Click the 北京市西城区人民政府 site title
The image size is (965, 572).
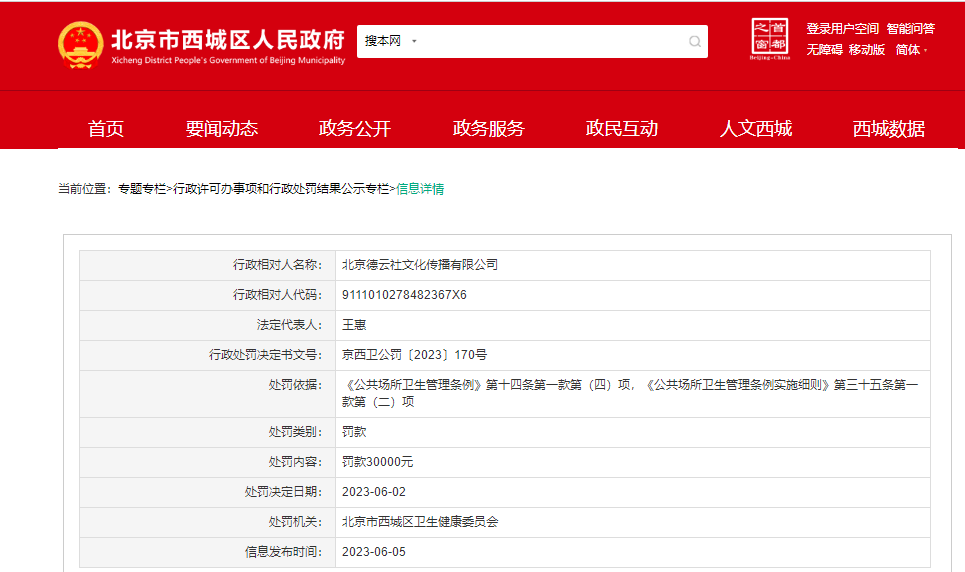[227, 41]
